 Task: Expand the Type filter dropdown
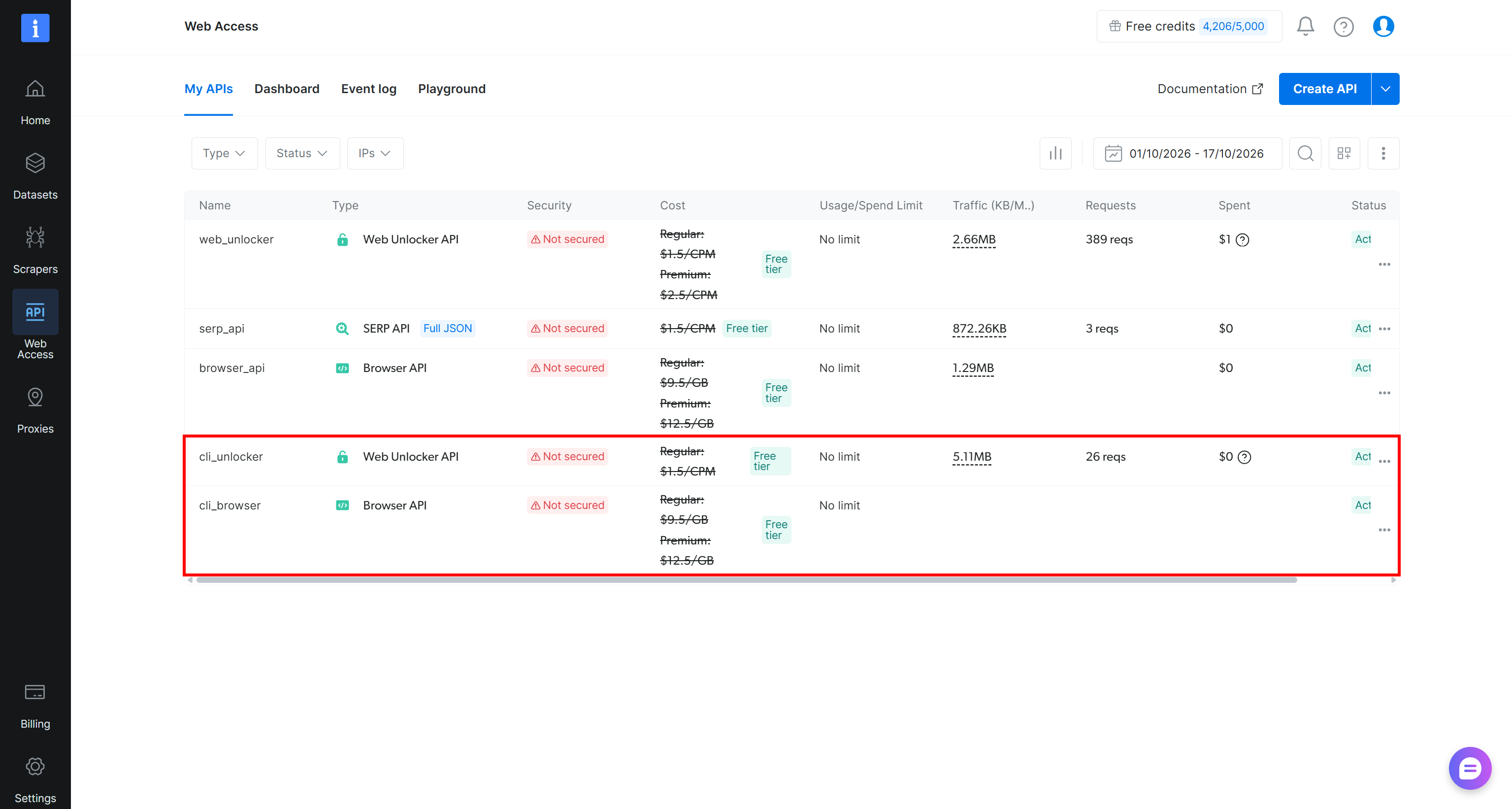tap(224, 153)
